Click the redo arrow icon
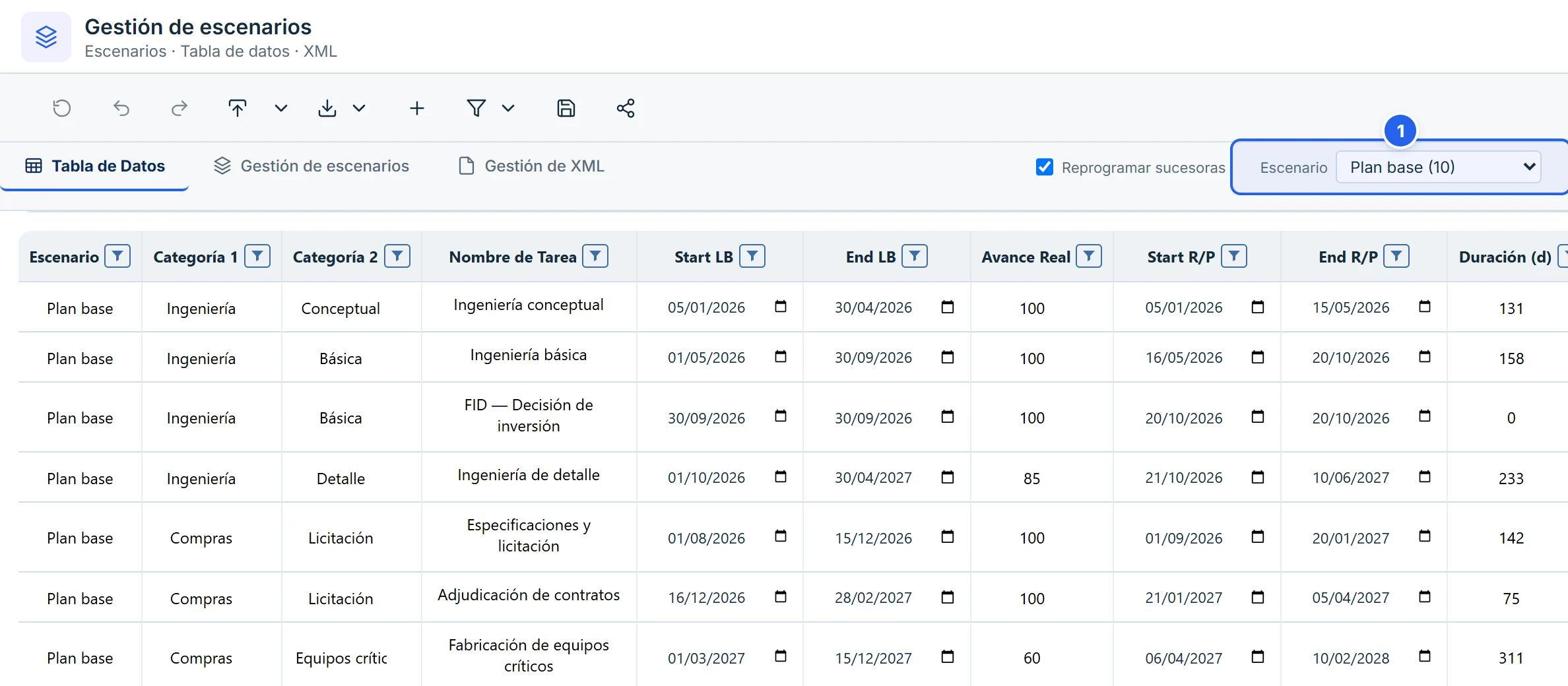 180,108
